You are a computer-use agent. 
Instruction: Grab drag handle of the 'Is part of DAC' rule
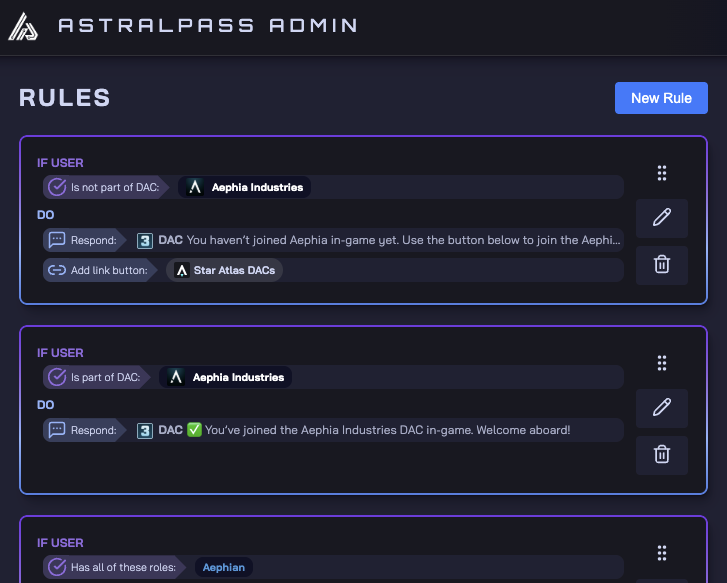[662, 363]
